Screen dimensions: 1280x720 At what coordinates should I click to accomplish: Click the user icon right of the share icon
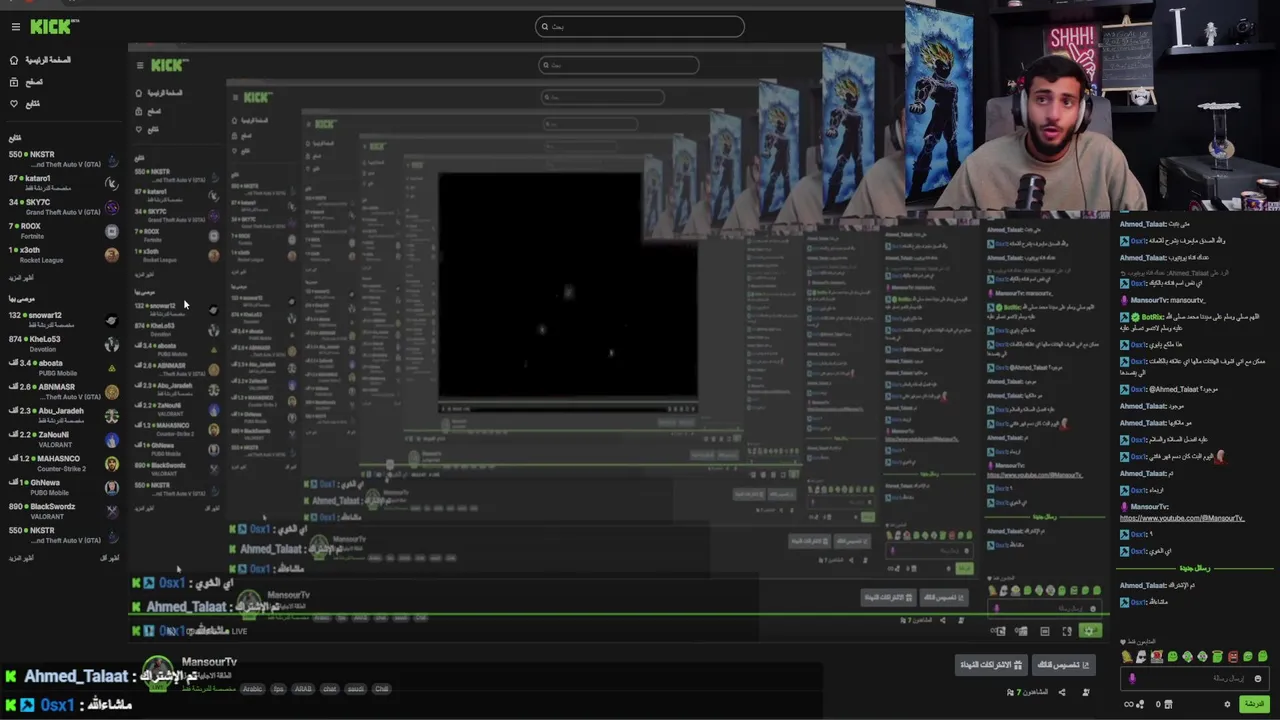click(1086, 692)
